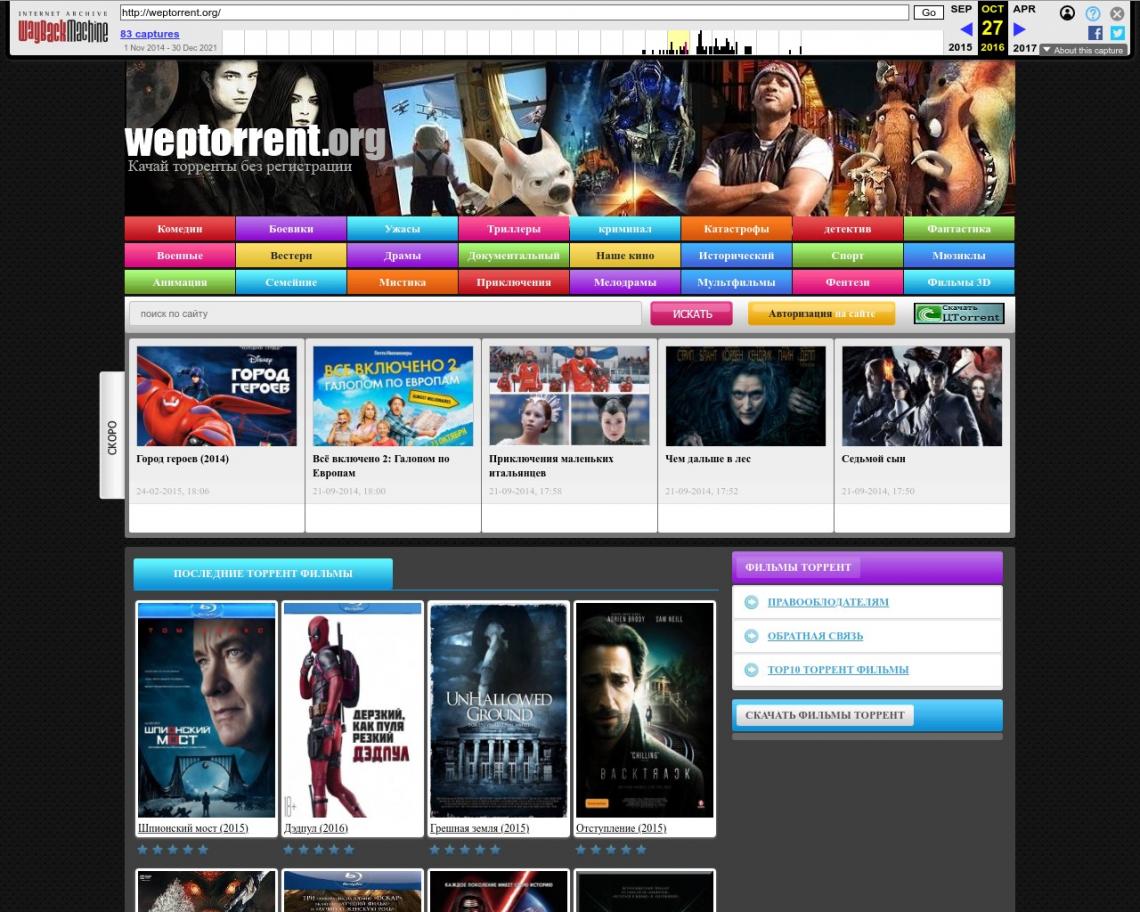This screenshot has height=912, width=1140.
Task: Open Wayback user account icon
Action: (1067, 13)
